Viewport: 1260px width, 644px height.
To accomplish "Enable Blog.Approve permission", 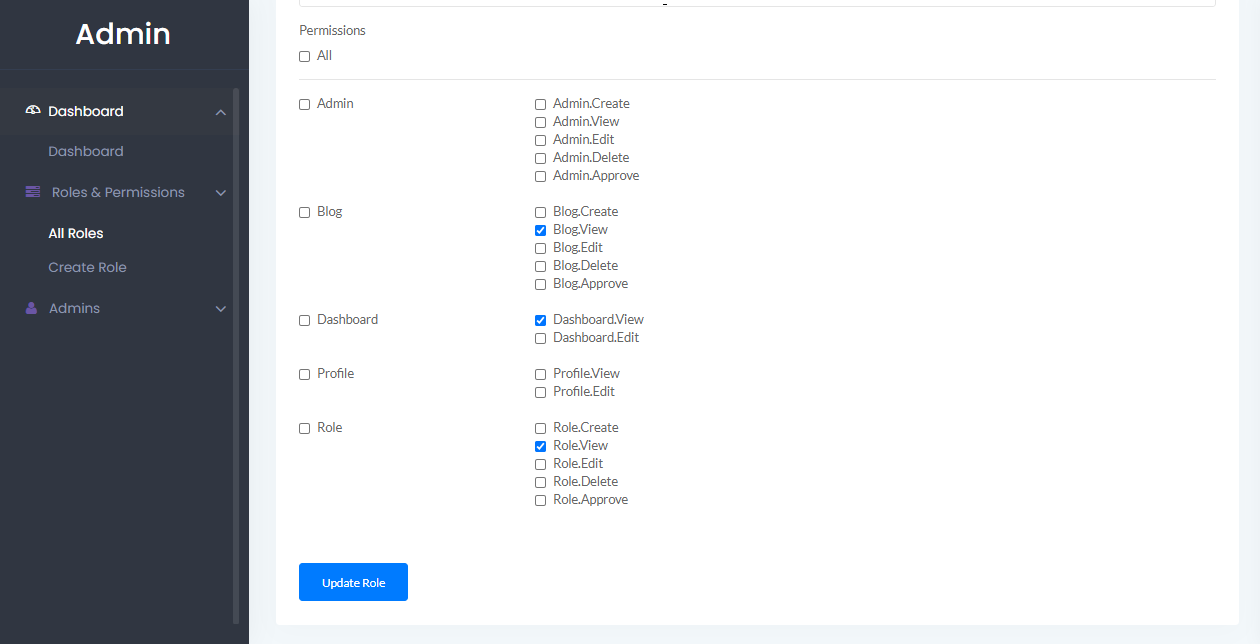I will (541, 285).
